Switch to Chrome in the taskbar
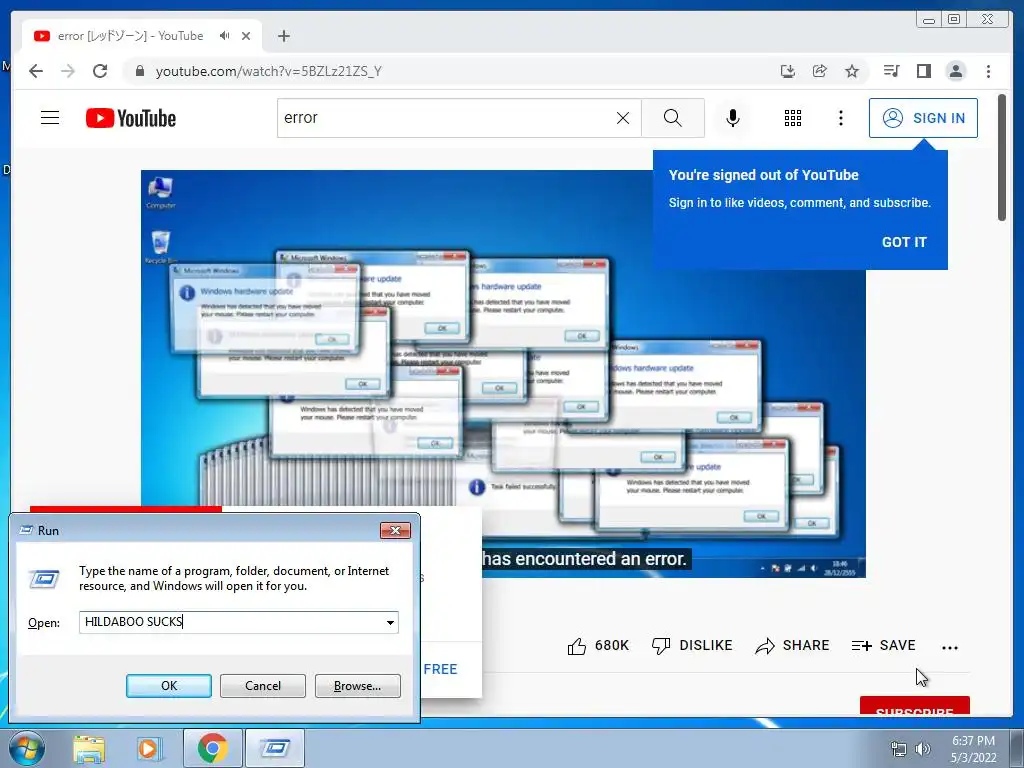Image resolution: width=1024 pixels, height=768 pixels. tap(212, 748)
